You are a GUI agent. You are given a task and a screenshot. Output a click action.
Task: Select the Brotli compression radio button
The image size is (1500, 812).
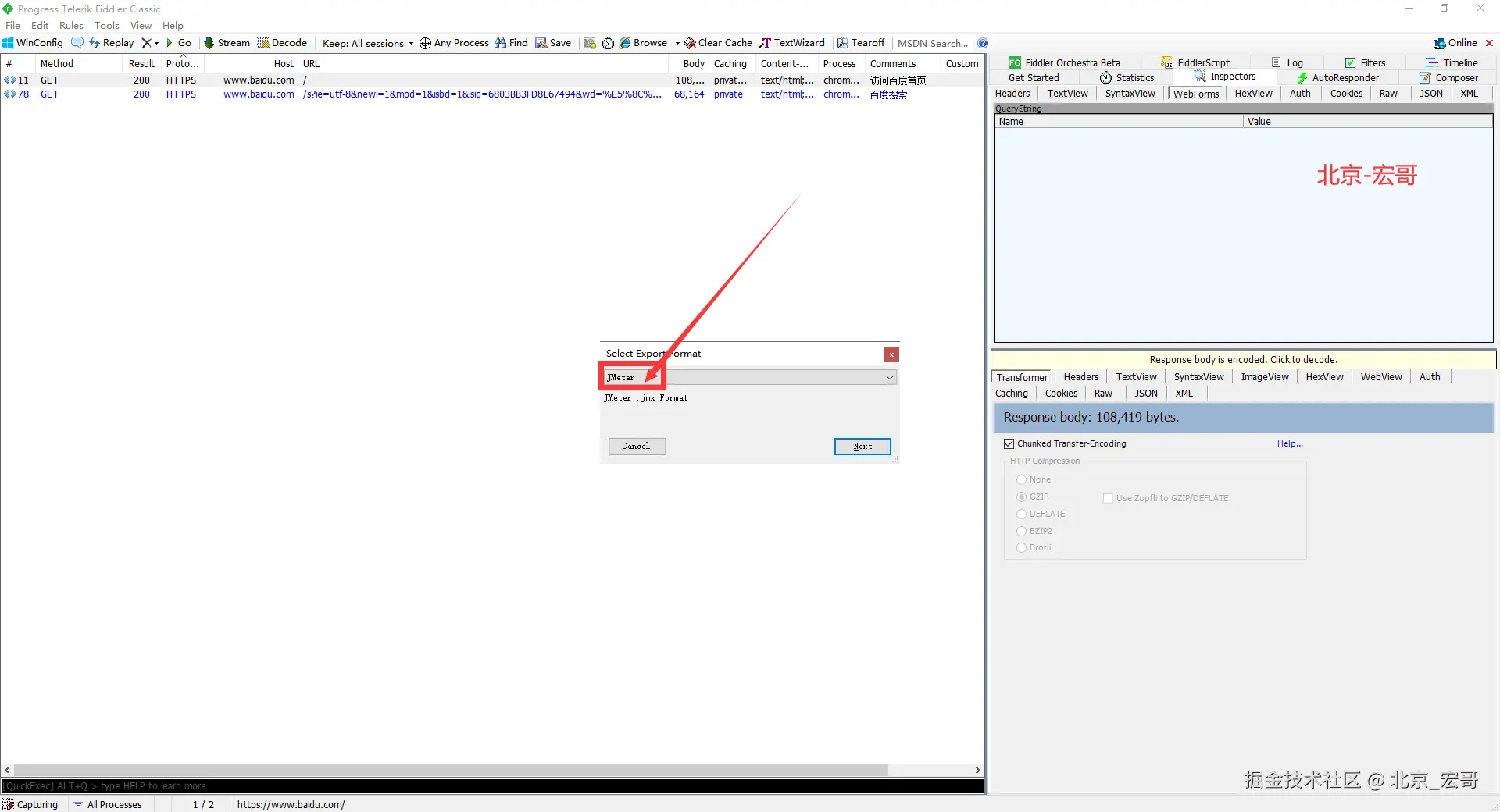(1021, 547)
